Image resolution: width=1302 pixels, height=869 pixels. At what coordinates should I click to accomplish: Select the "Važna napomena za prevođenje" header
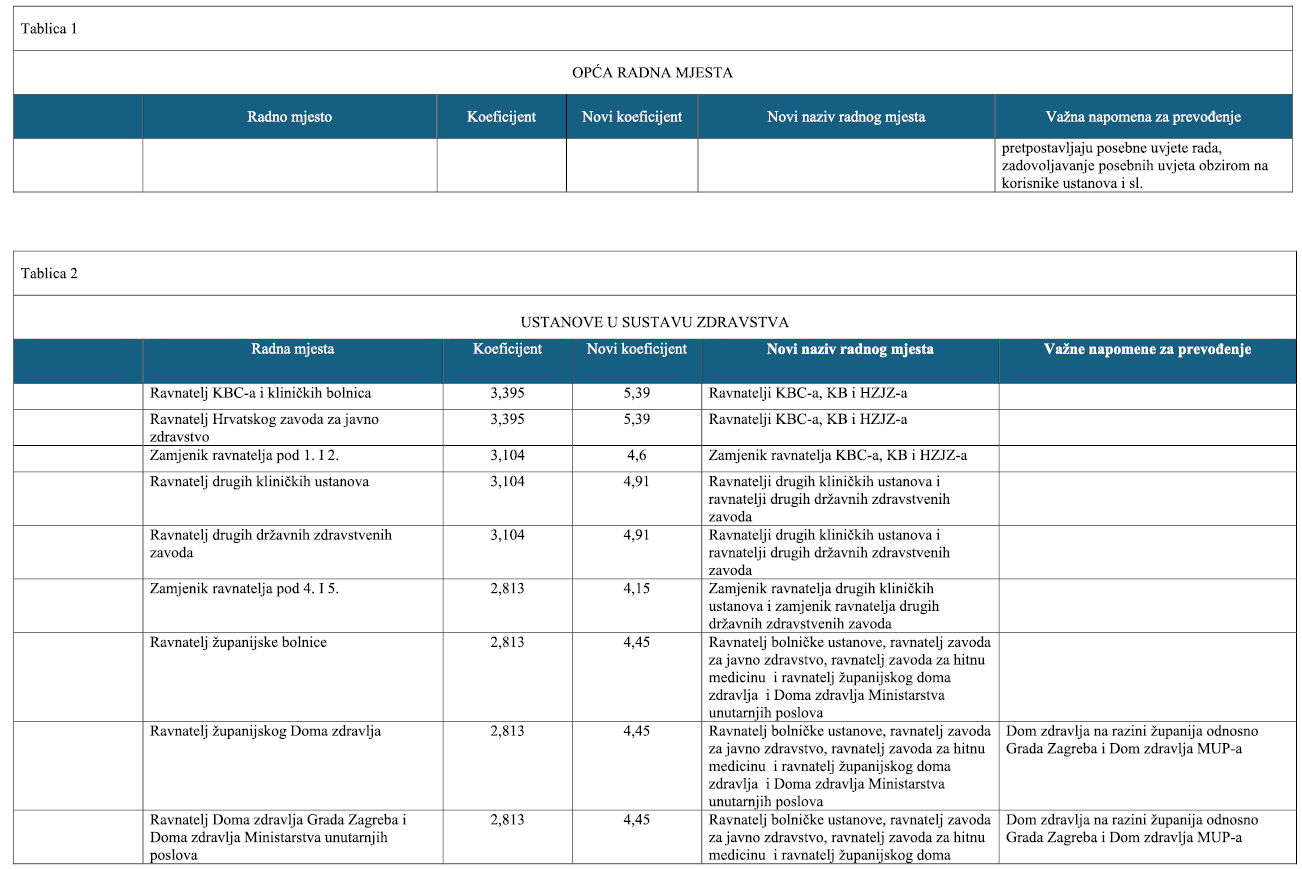[1143, 117]
